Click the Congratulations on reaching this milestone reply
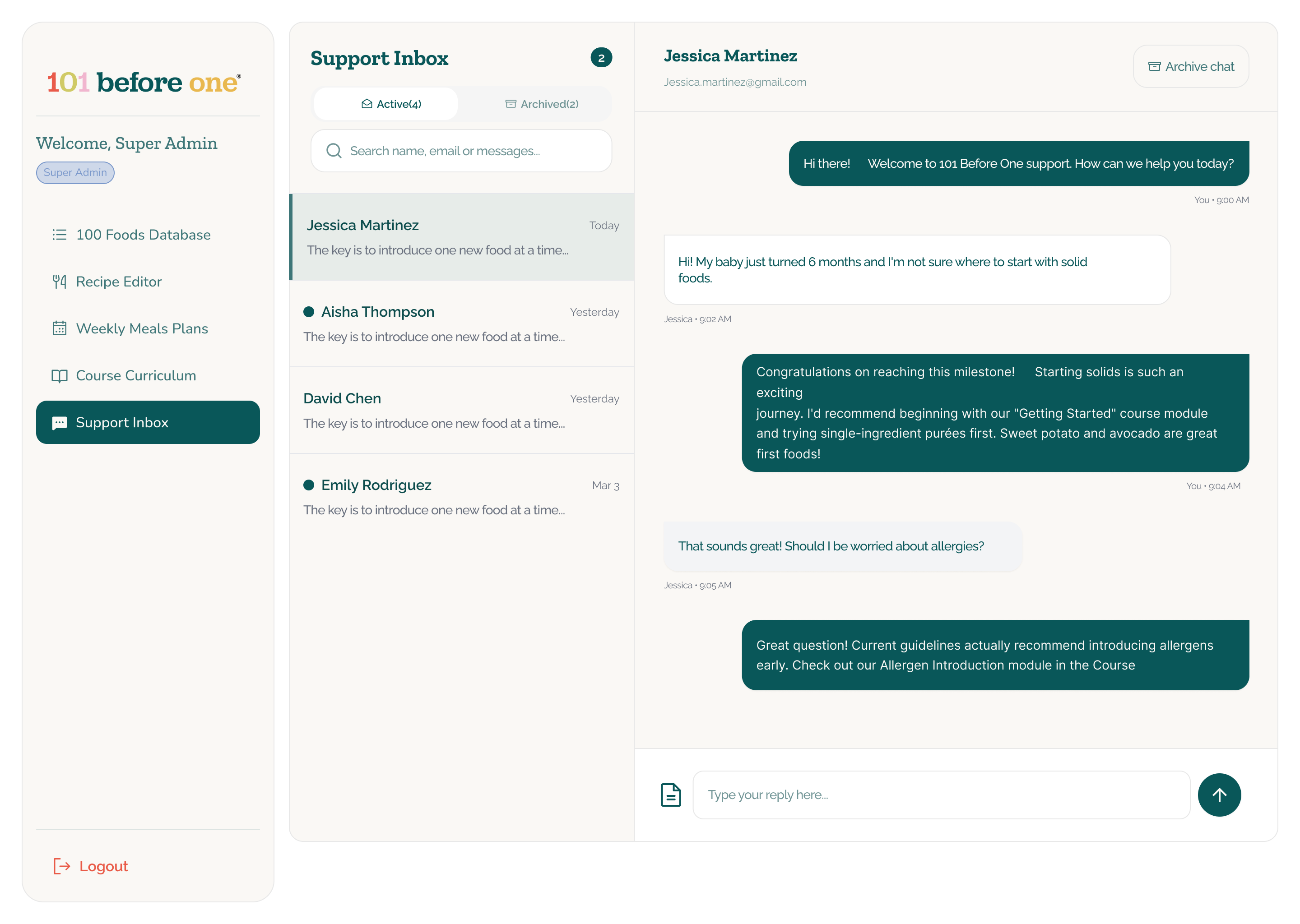The height and width of the screenshot is (924, 1300). [995, 412]
